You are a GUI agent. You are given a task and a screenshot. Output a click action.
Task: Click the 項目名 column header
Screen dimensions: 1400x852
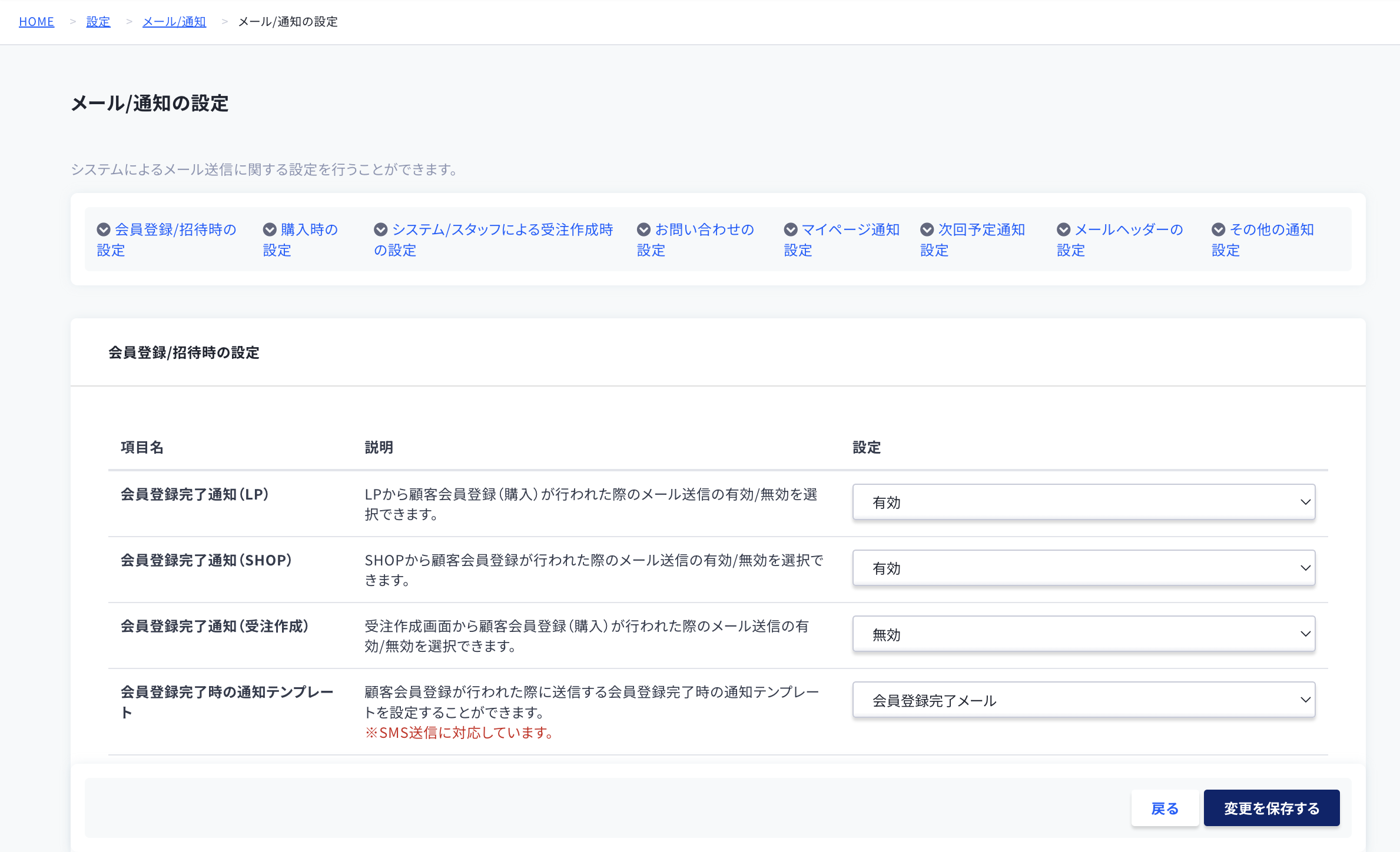coord(142,447)
